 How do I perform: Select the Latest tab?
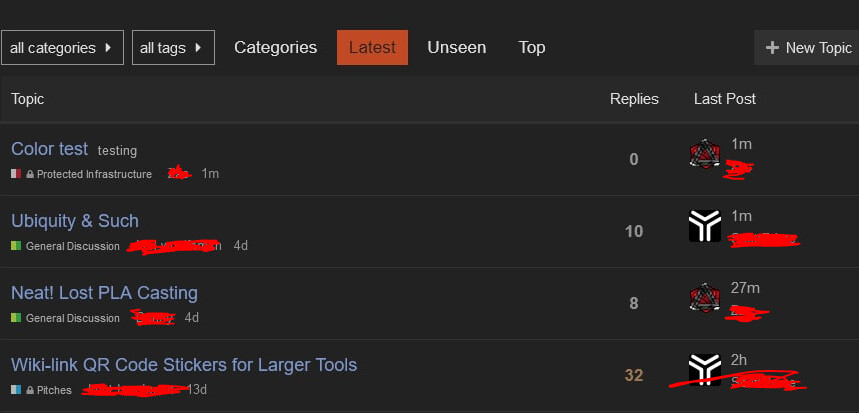(372, 47)
